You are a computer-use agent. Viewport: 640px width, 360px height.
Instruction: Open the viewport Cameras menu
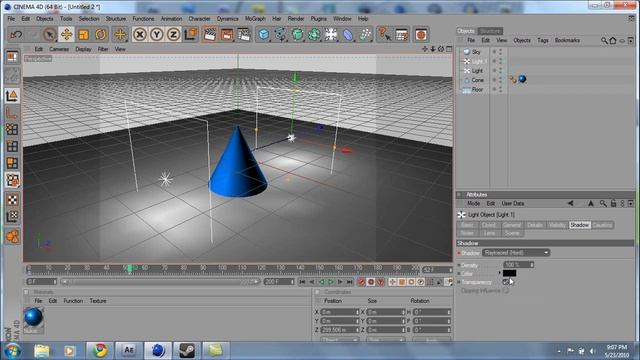click(x=59, y=49)
